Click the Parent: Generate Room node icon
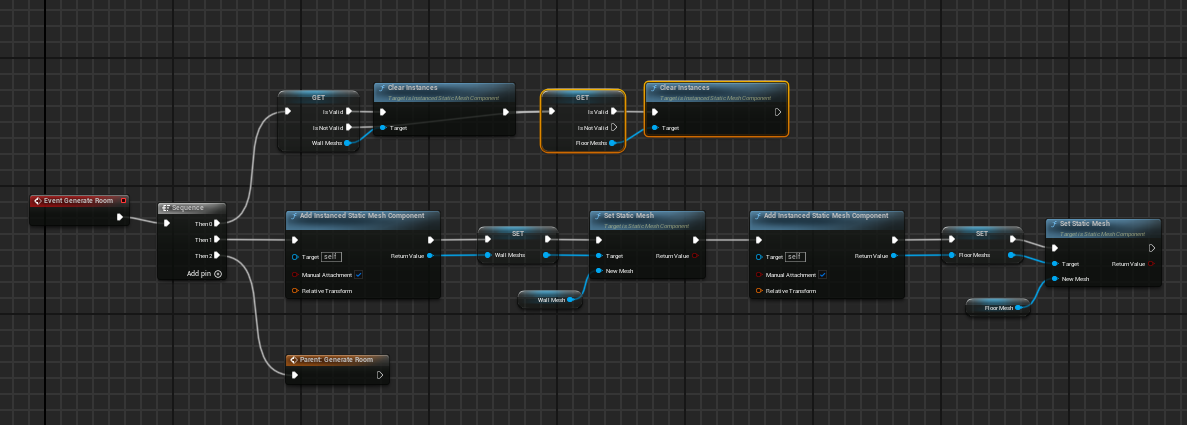 point(292,359)
